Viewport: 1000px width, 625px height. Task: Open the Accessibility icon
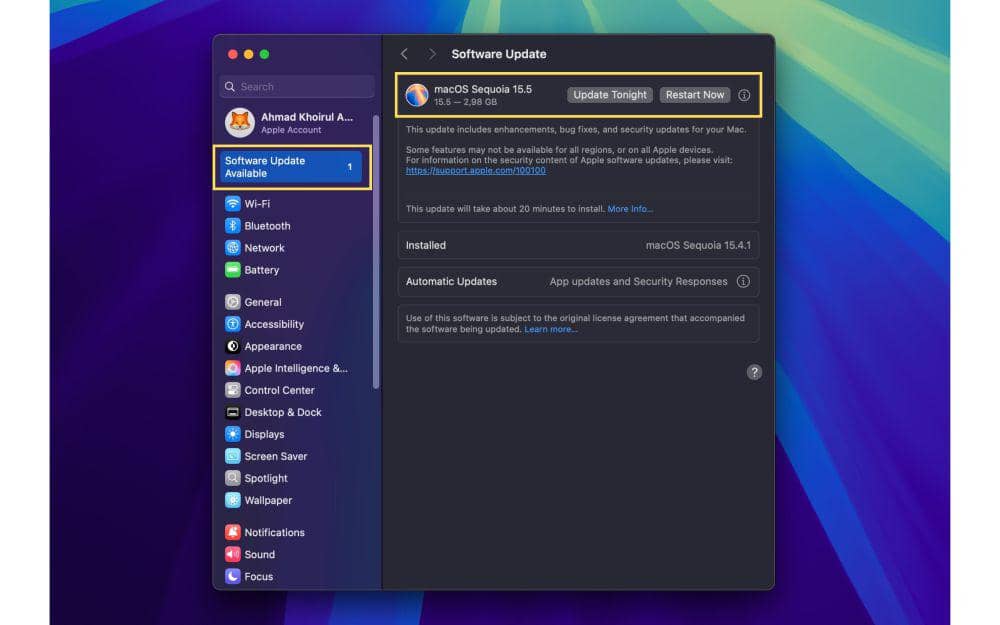[233, 324]
